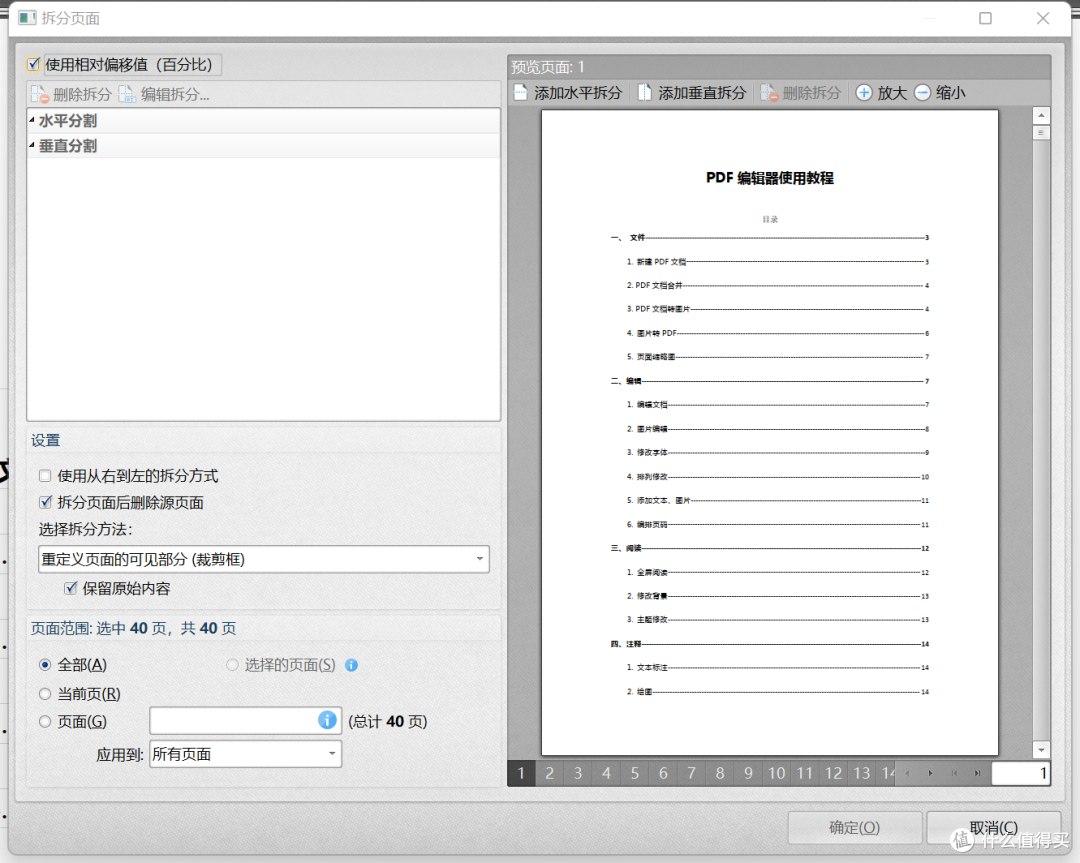Click the Add Vertical Split (添加垂直拆分) icon

[644, 92]
